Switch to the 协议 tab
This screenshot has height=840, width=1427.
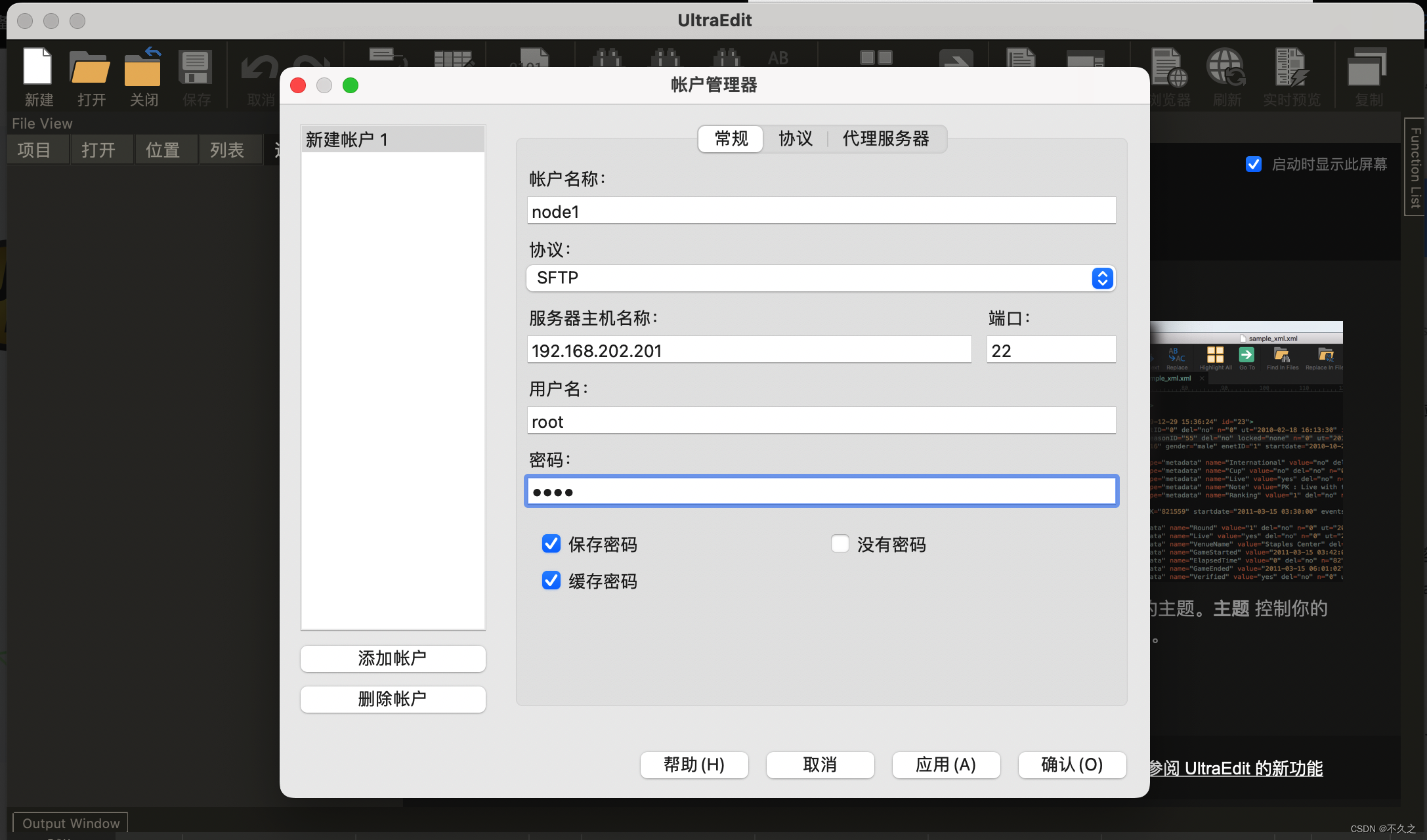tap(796, 139)
